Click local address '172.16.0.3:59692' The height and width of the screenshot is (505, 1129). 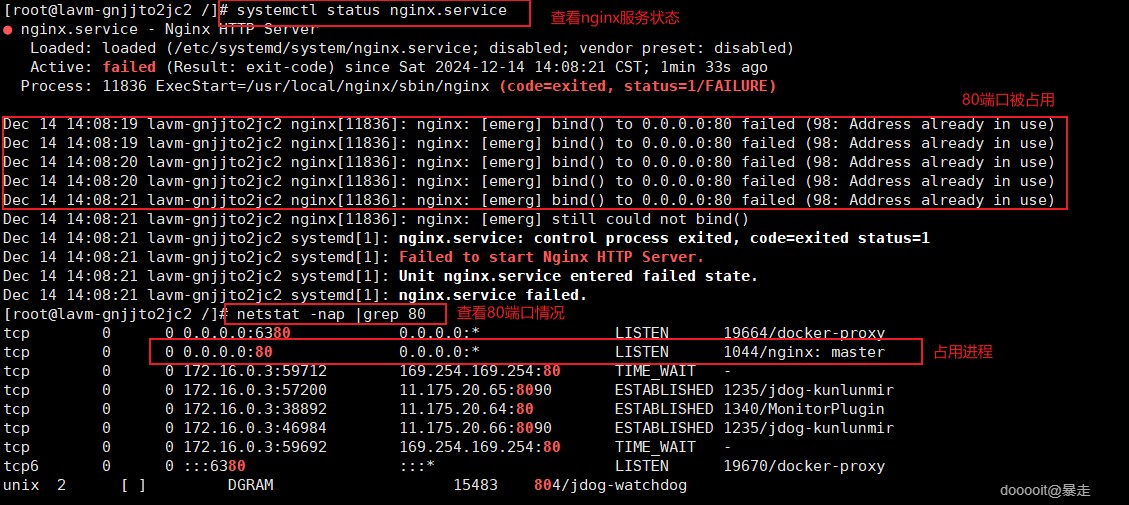coord(254,447)
